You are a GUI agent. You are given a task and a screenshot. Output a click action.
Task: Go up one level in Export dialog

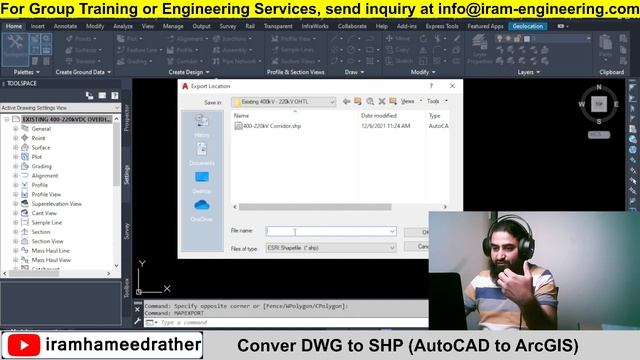click(358, 101)
